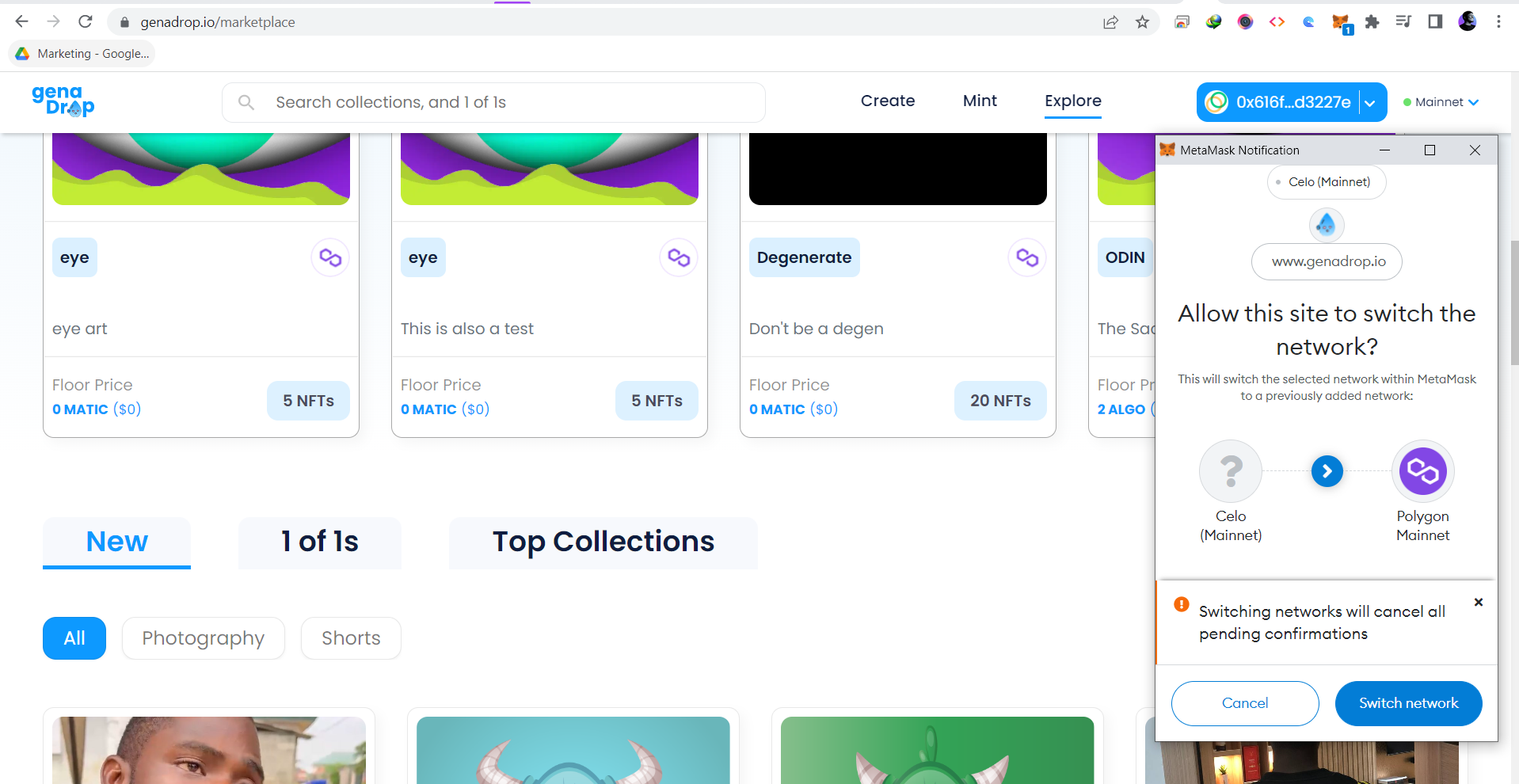
Task: Click the search magnifier icon
Action: (x=246, y=102)
